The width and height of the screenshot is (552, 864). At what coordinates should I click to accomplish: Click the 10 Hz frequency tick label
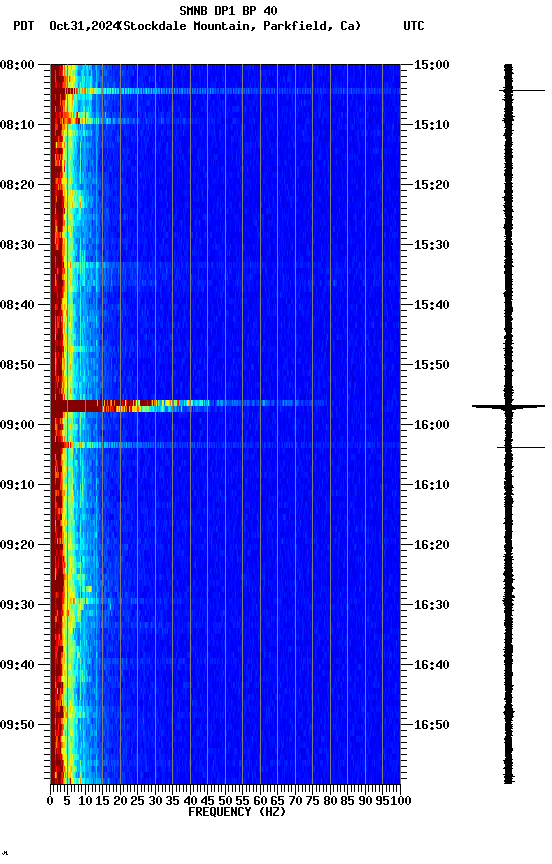tap(85, 802)
